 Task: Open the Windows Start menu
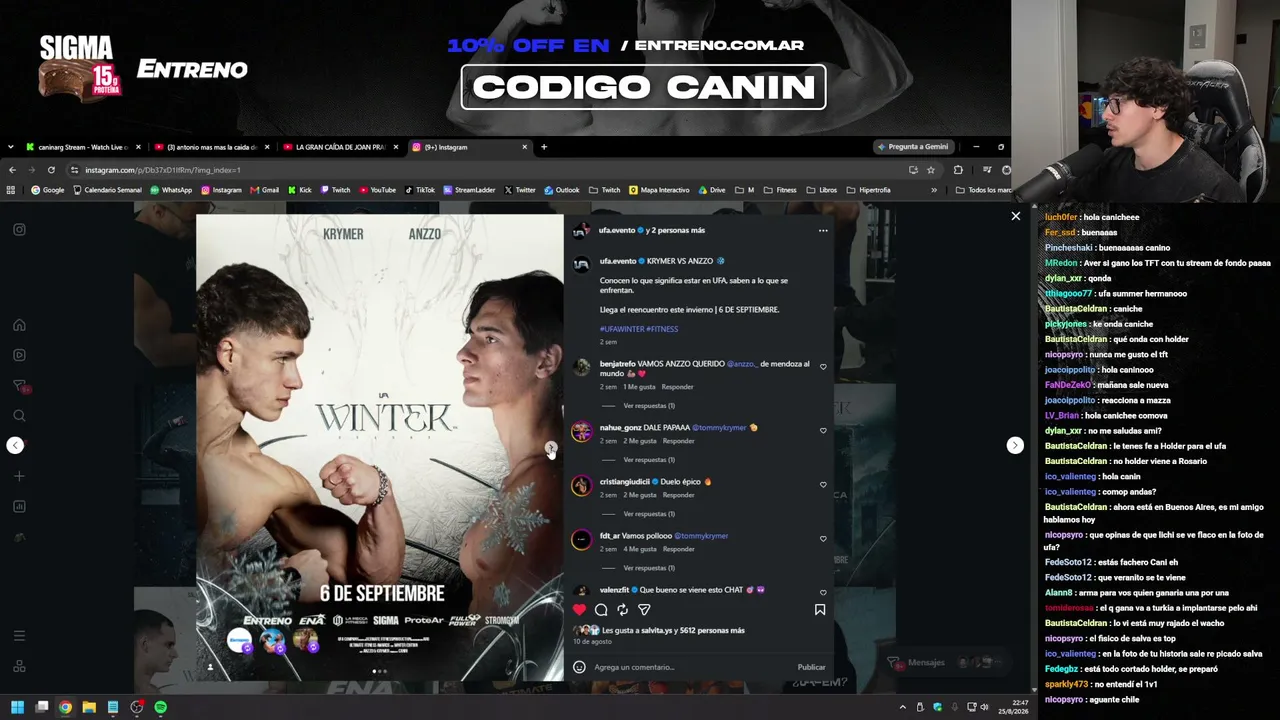point(18,707)
